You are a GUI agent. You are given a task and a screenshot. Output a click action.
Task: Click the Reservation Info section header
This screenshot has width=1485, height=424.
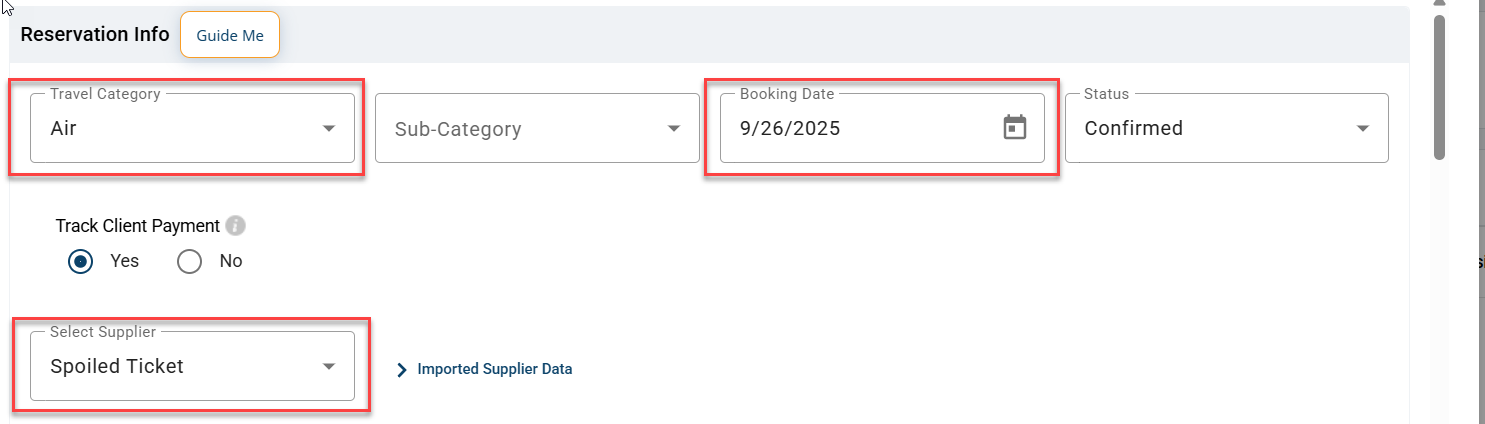pos(95,34)
